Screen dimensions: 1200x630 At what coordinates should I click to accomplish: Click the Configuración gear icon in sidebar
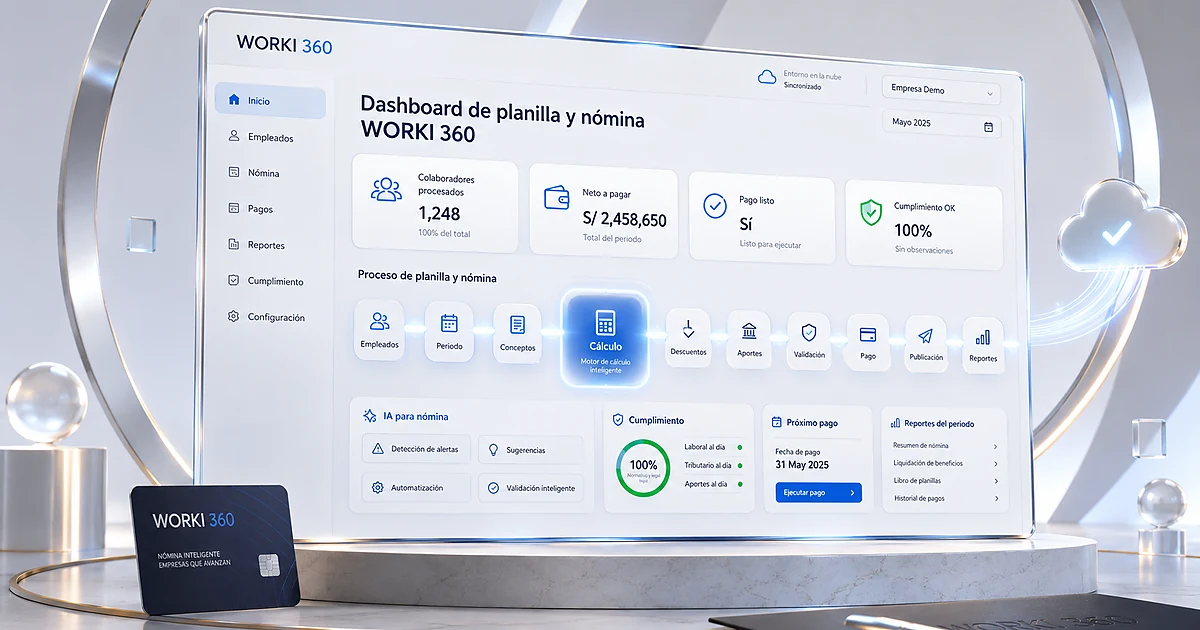[x=233, y=317]
